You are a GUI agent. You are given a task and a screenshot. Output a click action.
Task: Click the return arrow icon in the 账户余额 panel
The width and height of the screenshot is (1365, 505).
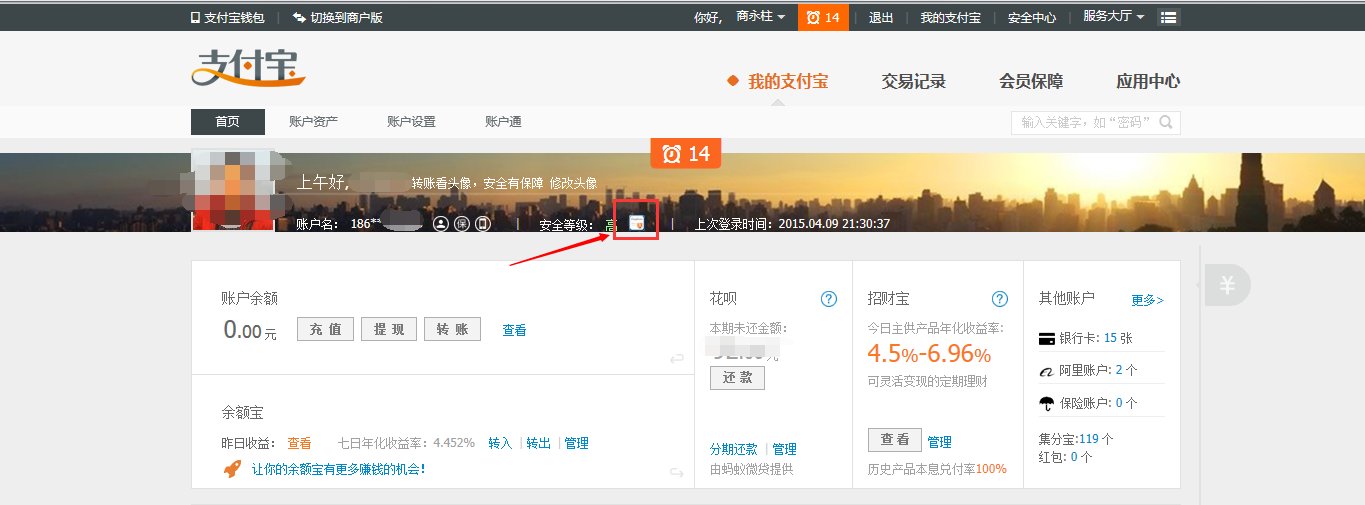677,358
